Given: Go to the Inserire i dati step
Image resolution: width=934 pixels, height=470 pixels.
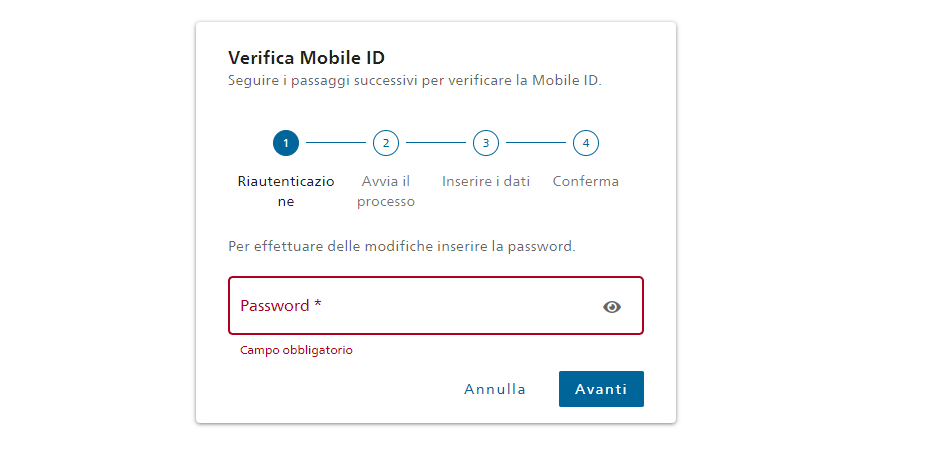Looking at the screenshot, I should [486, 181].
